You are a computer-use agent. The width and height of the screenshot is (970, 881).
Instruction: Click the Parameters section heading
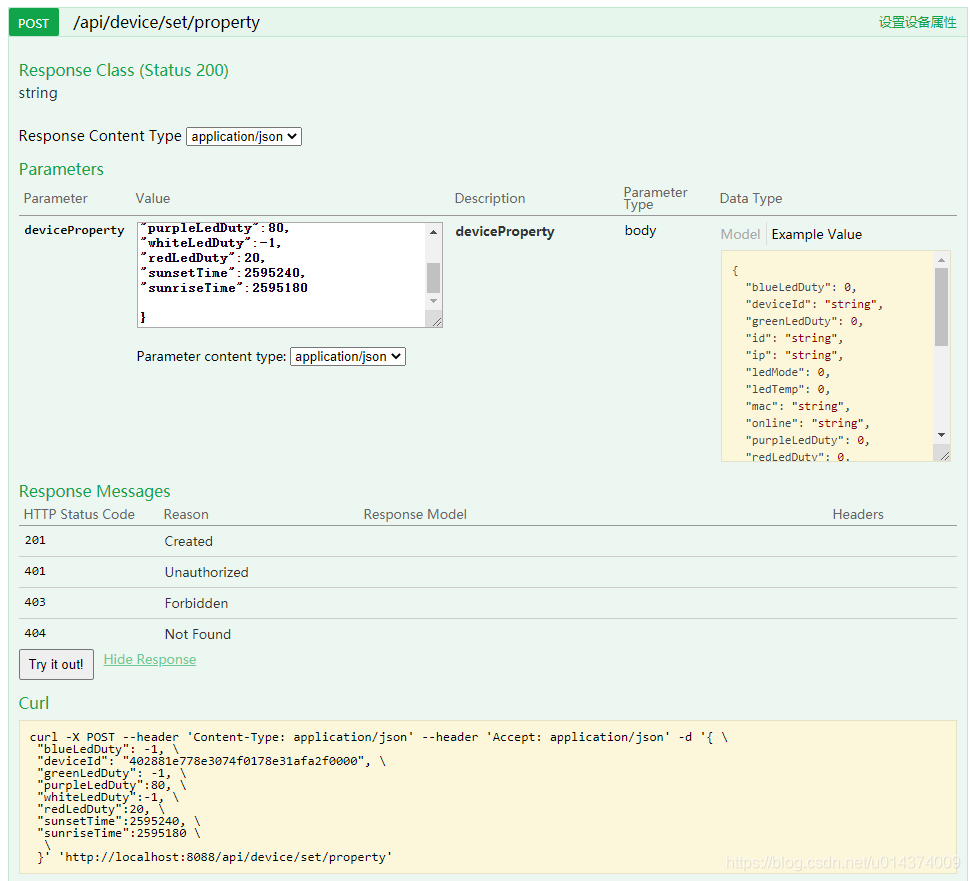tap(61, 170)
